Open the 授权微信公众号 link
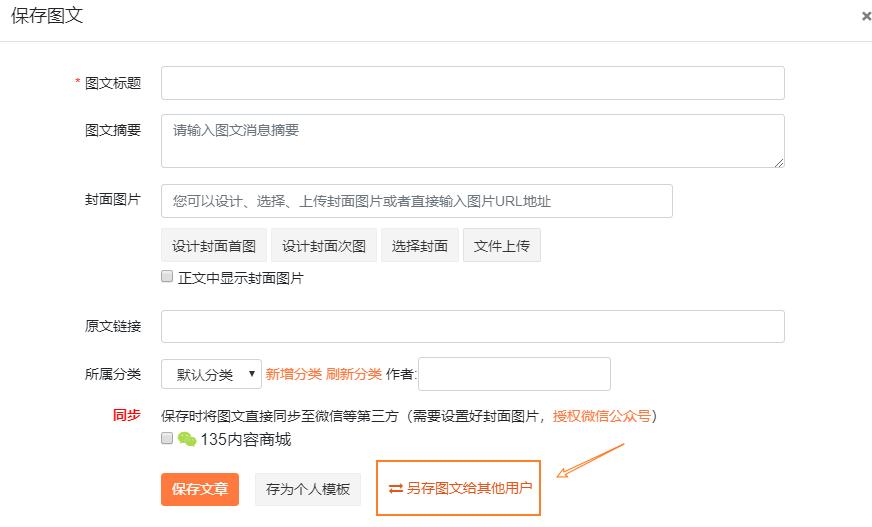This screenshot has width=872, height=527. click(x=602, y=416)
